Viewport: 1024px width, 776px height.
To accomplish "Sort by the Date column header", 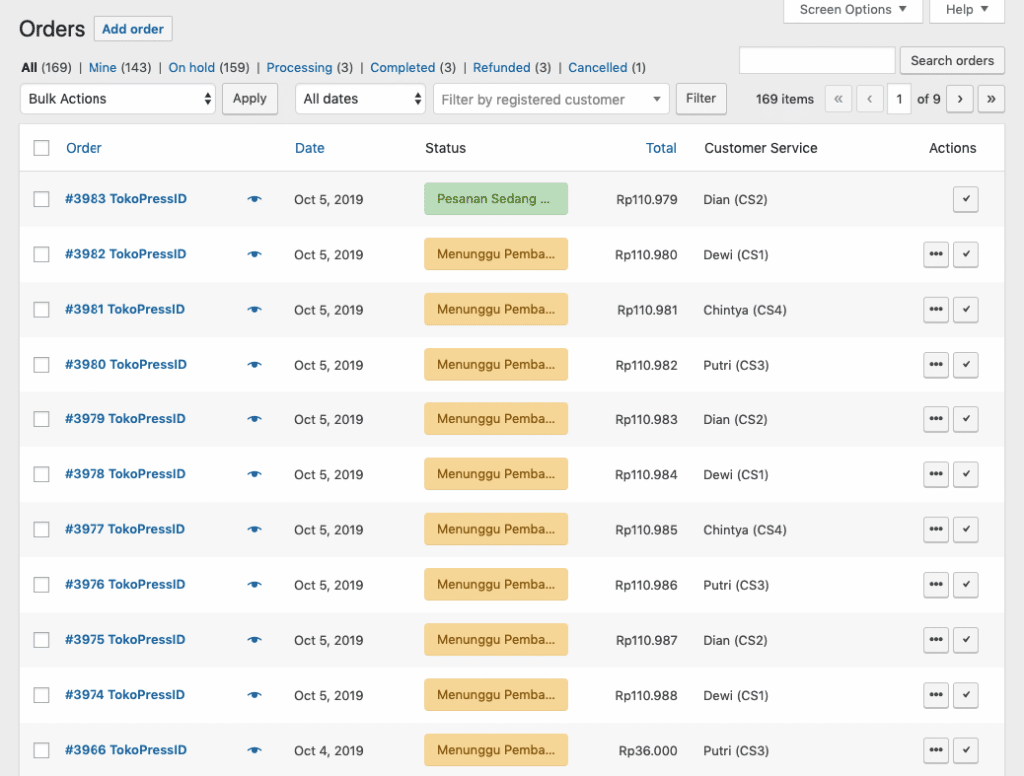I will point(310,148).
